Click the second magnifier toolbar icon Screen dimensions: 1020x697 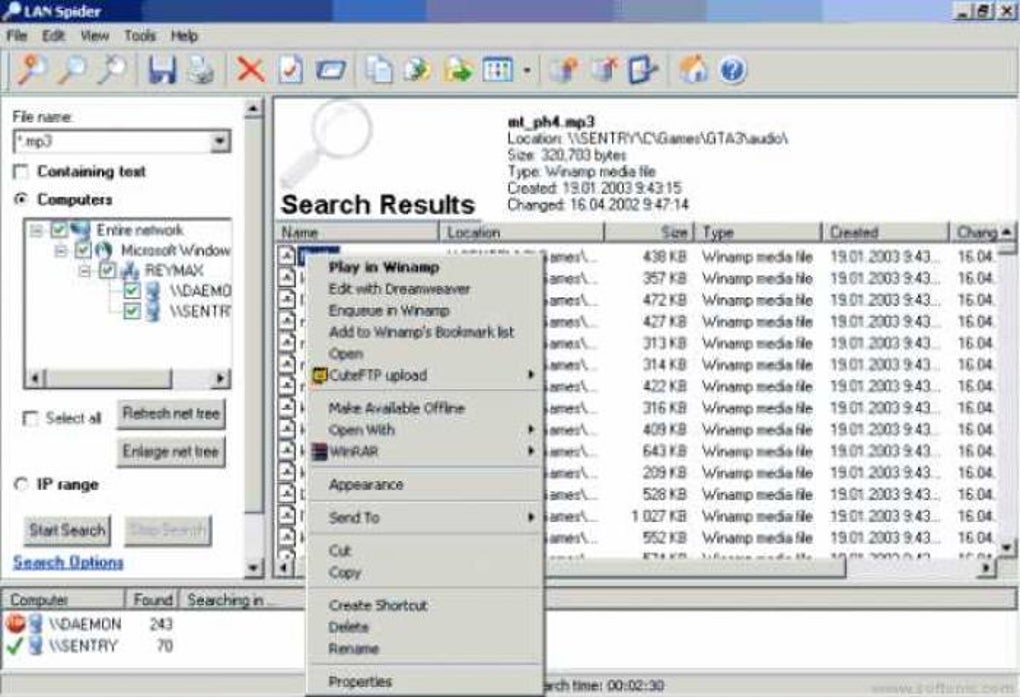pyautogui.click(x=72, y=70)
